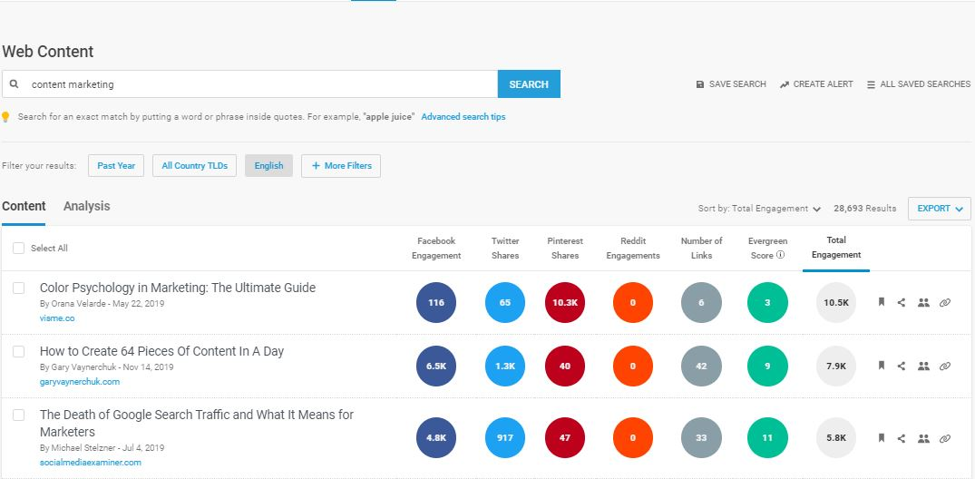
Task: Click into the content marketing search field
Action: 260,85
